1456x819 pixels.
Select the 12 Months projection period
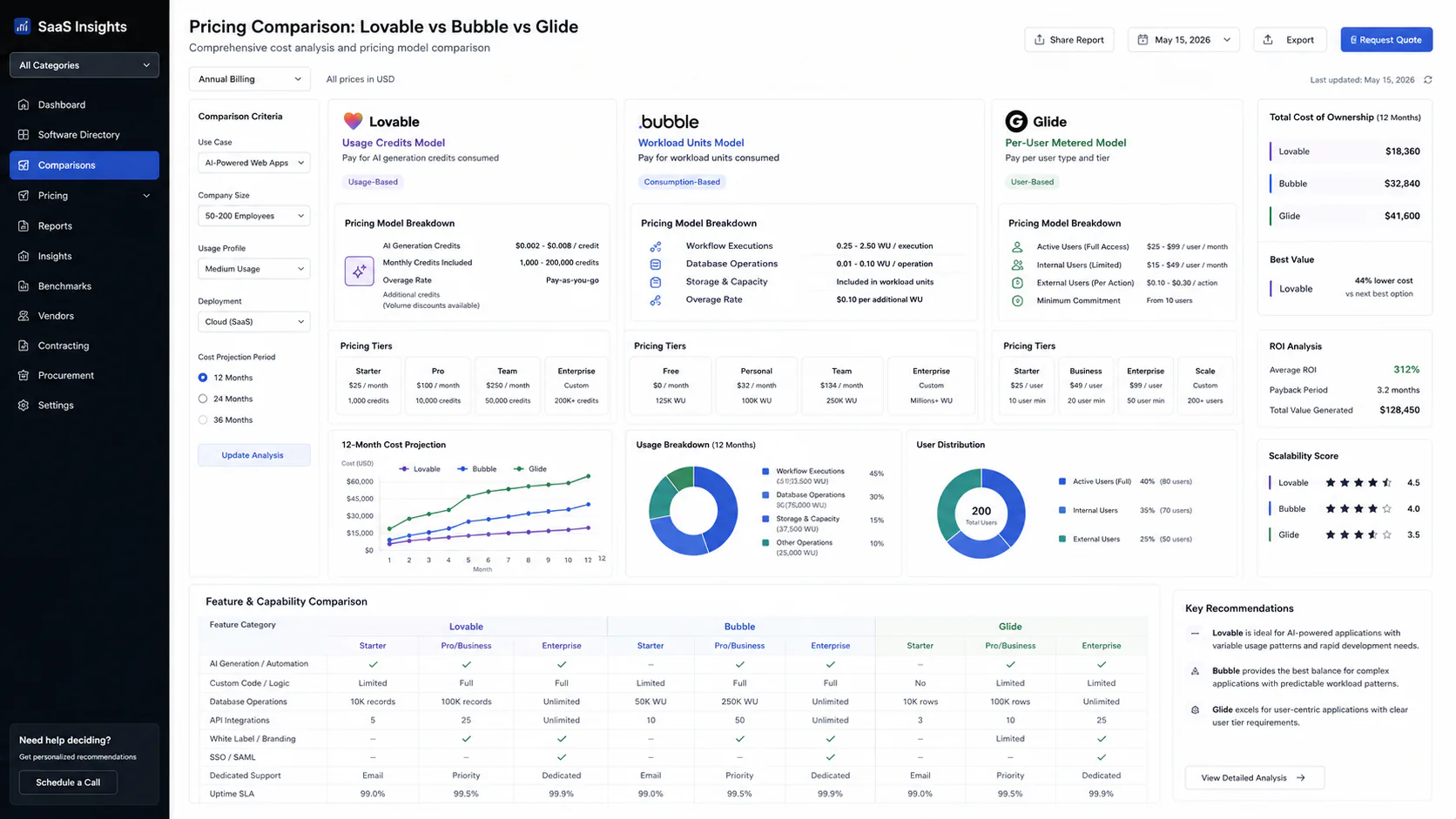(x=203, y=378)
